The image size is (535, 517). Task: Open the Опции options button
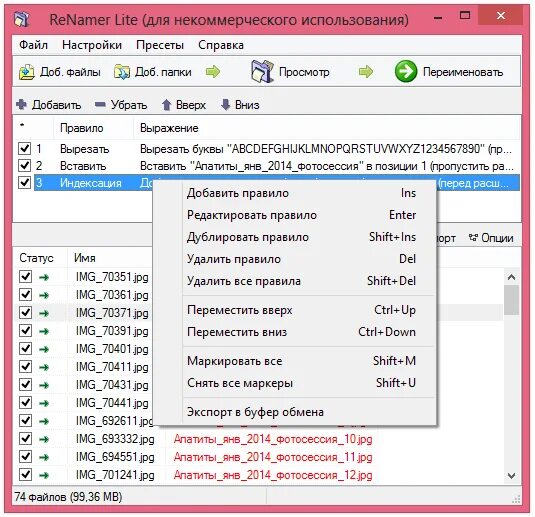click(491, 238)
